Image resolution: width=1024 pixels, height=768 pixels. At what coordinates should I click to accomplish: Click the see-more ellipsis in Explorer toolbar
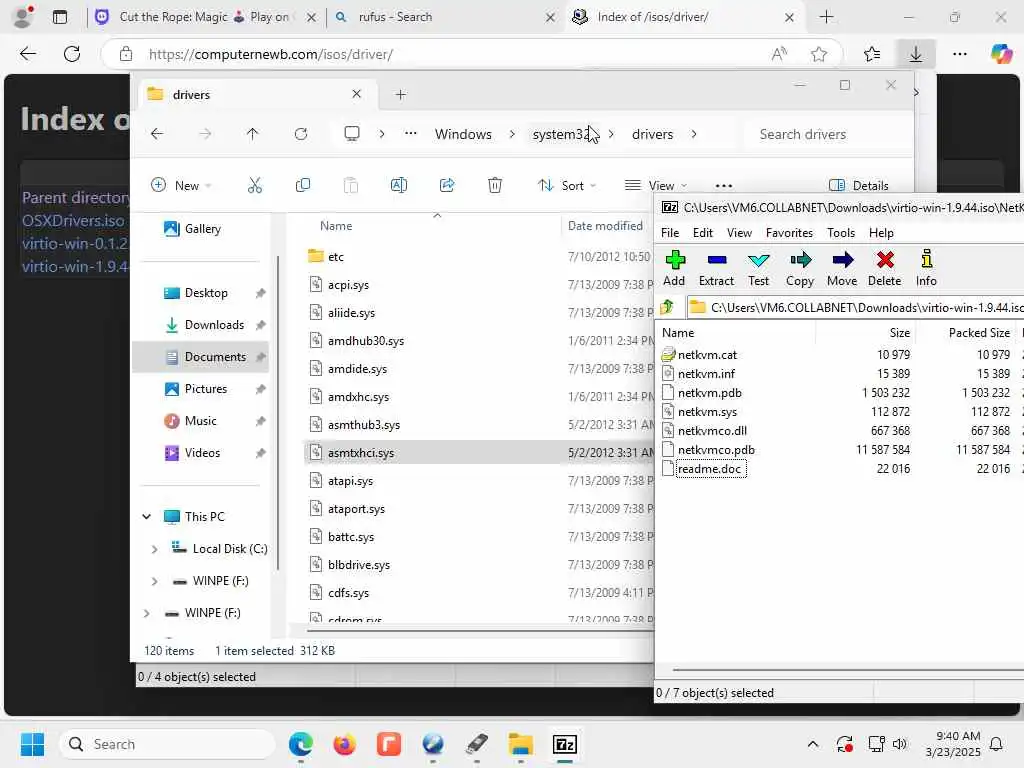point(724,185)
